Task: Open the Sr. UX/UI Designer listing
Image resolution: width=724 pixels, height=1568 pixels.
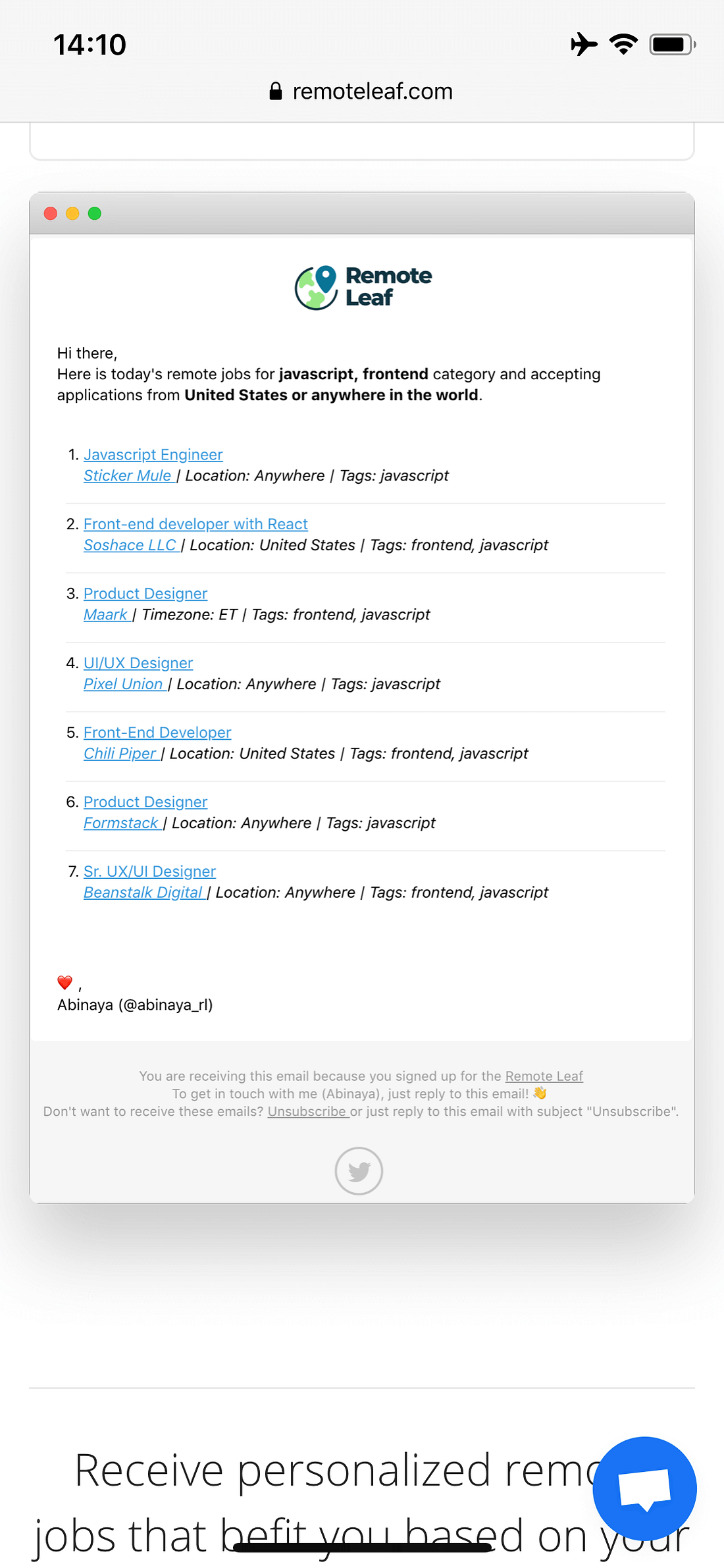Action: point(149,872)
